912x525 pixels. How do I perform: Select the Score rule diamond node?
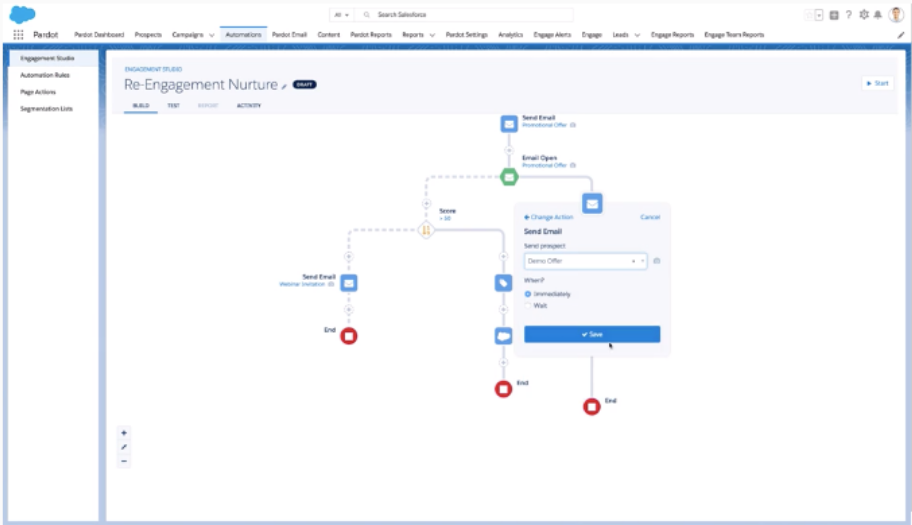[x=426, y=230]
